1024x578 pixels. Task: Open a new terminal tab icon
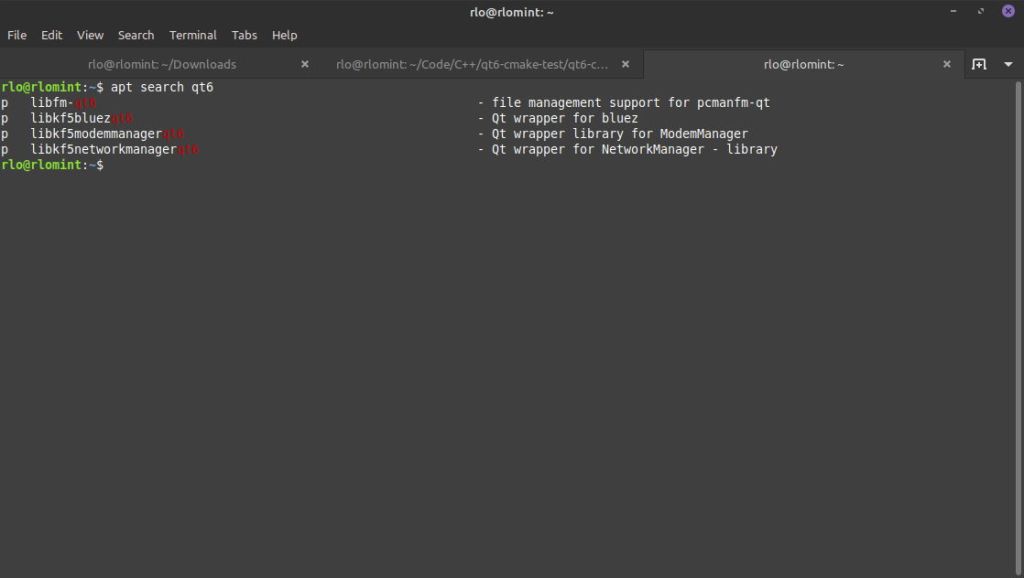click(979, 64)
